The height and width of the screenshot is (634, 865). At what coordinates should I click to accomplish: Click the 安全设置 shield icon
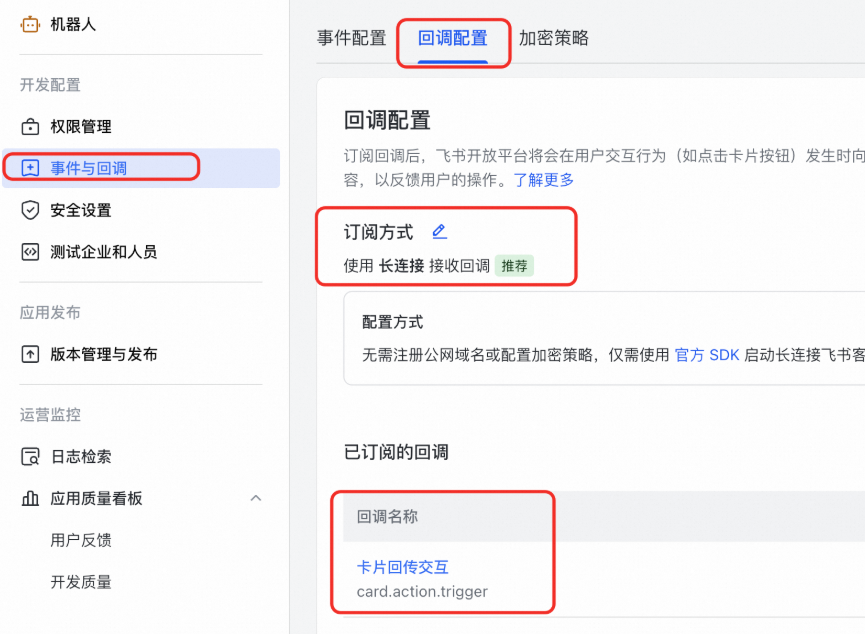pos(30,210)
